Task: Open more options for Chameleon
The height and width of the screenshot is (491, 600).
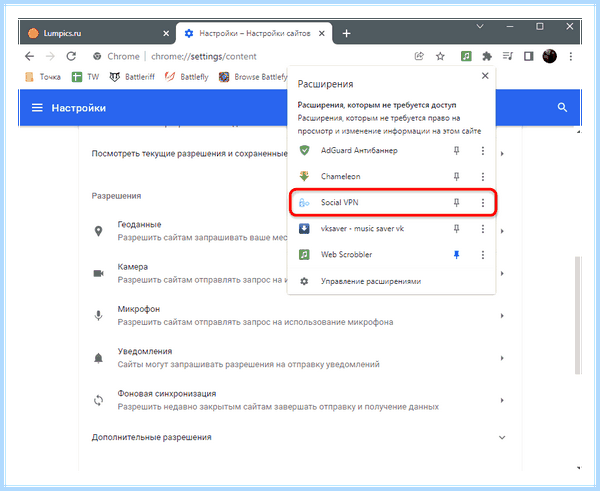Action: click(x=483, y=176)
